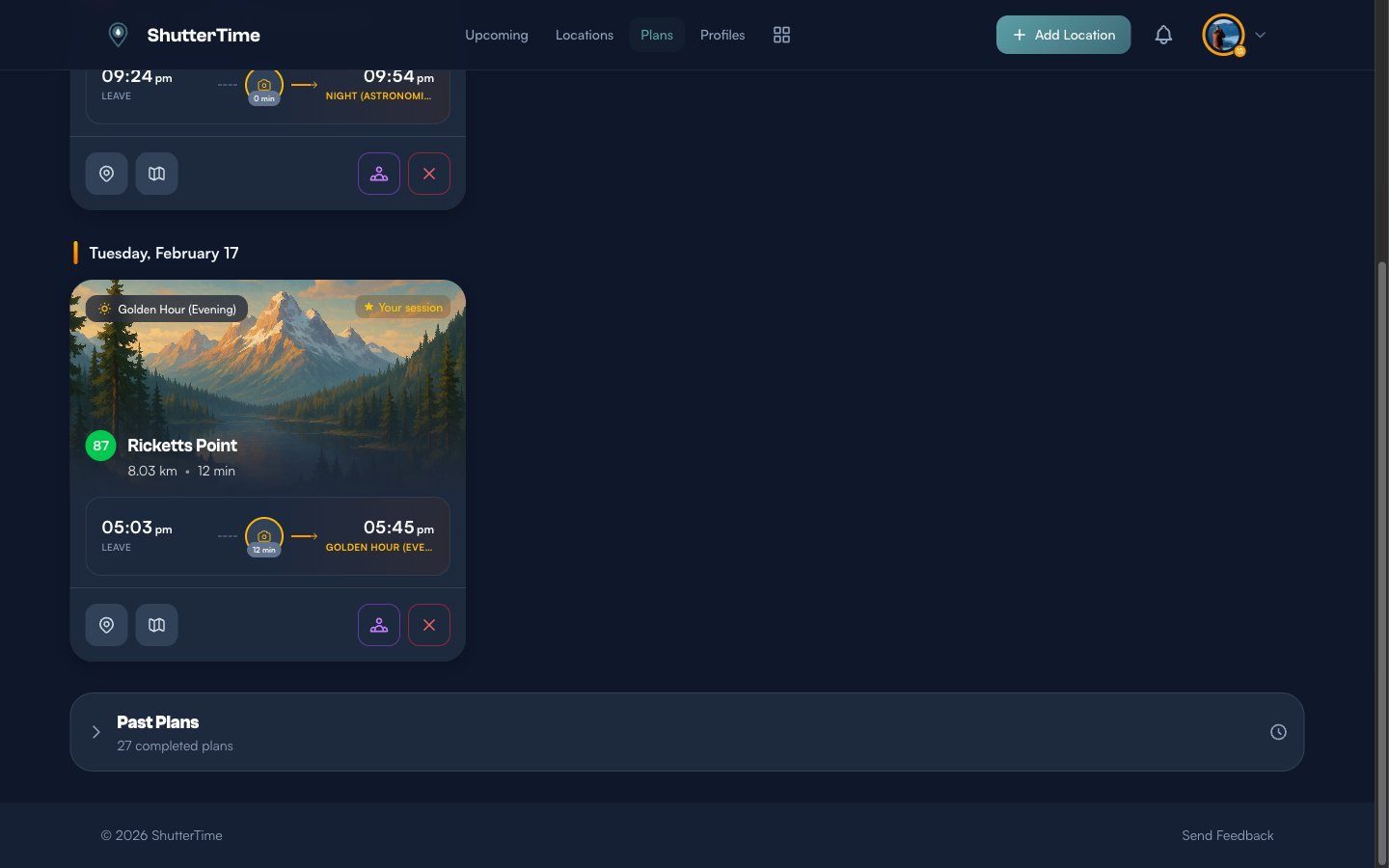
Task: Open map icon on Night Astronomical card
Action: click(x=156, y=174)
